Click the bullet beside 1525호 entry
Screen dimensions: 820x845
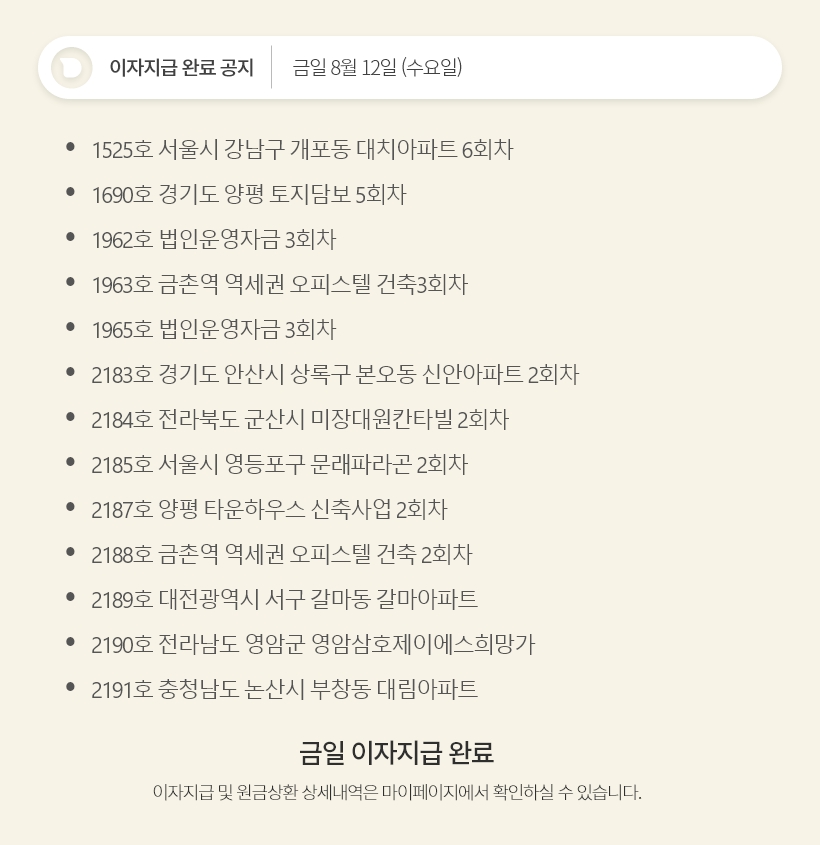click(x=70, y=147)
